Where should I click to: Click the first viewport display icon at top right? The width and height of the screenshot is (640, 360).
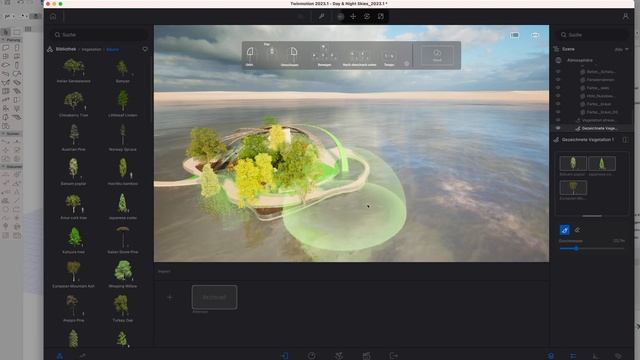[x=515, y=35]
